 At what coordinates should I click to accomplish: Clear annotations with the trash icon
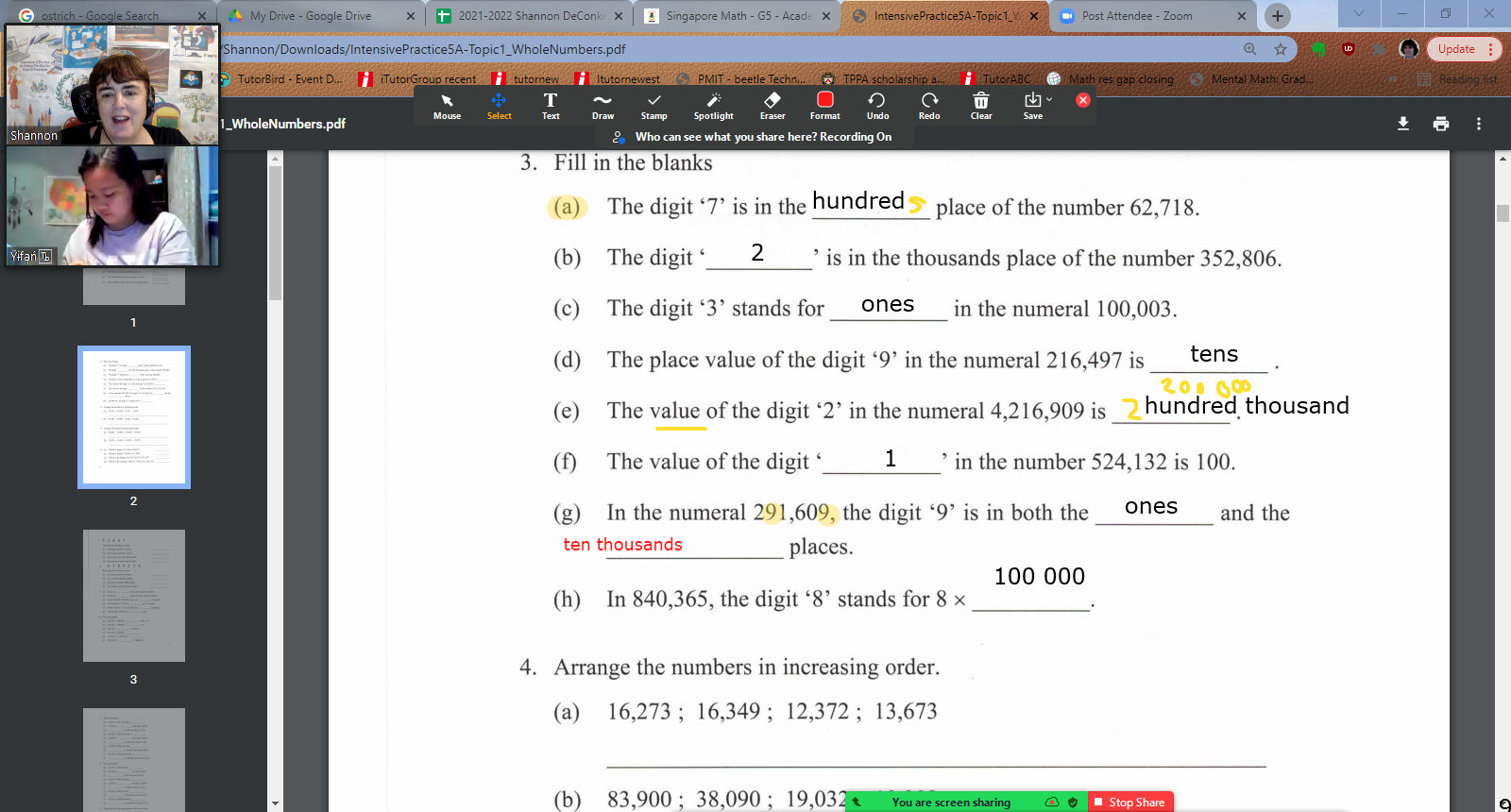(x=981, y=107)
